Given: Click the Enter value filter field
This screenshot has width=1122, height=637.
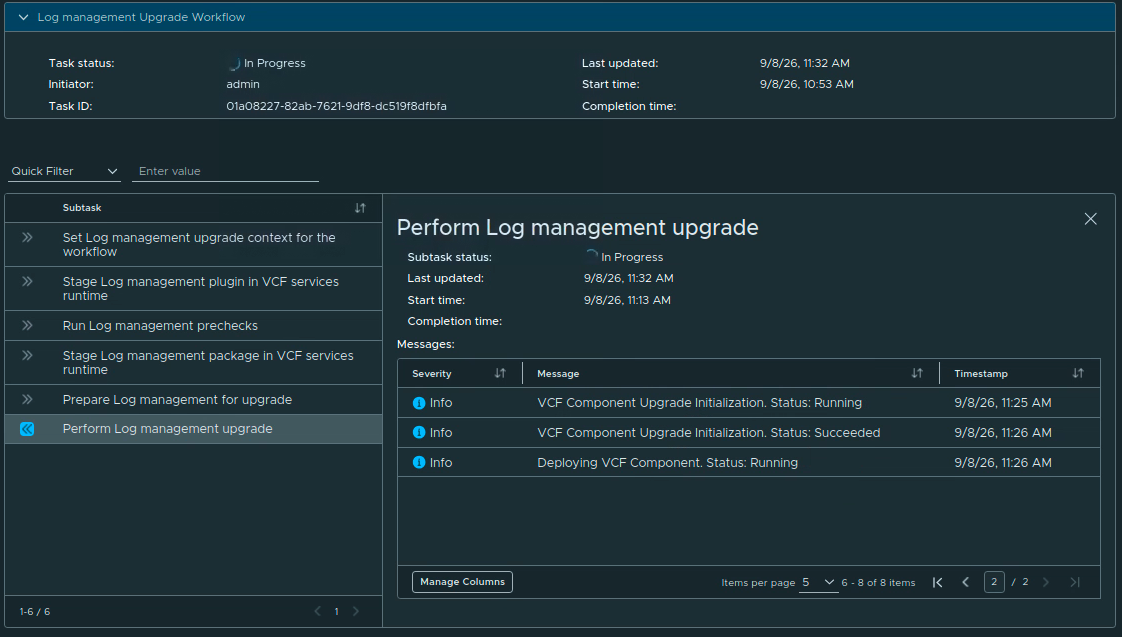Looking at the screenshot, I should coord(225,171).
